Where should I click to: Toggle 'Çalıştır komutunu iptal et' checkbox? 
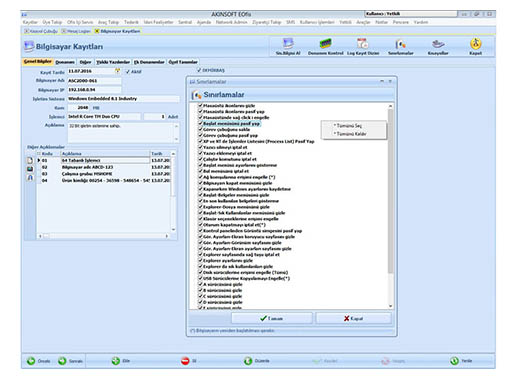[x=201, y=159]
